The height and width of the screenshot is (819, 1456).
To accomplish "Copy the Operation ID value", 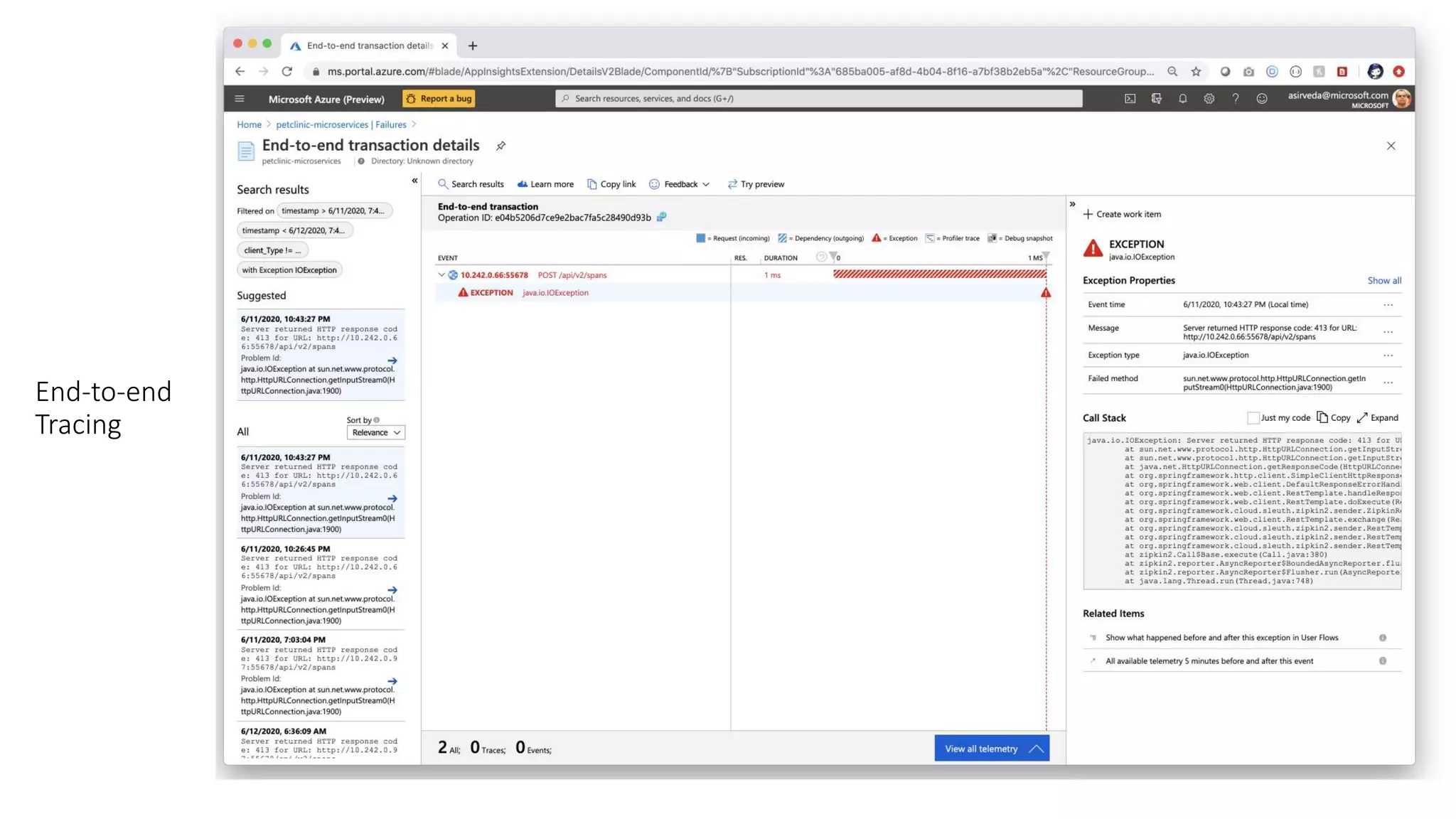I will point(661,218).
